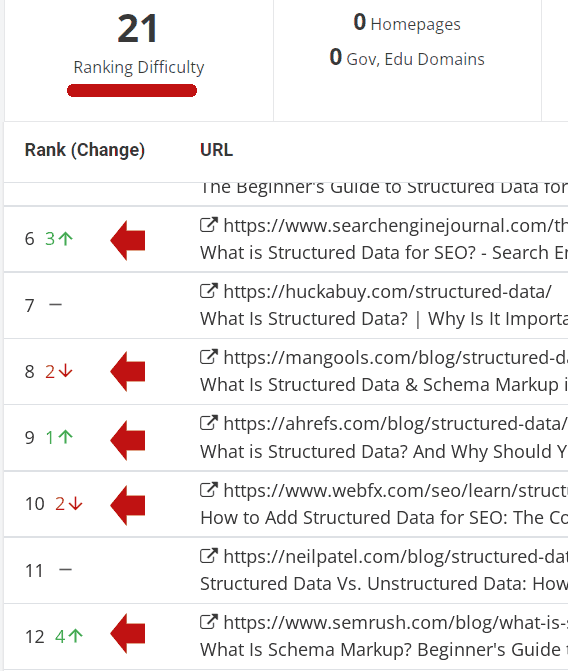Click the URL column header
Screen dimensions: 568x671
click(217, 150)
